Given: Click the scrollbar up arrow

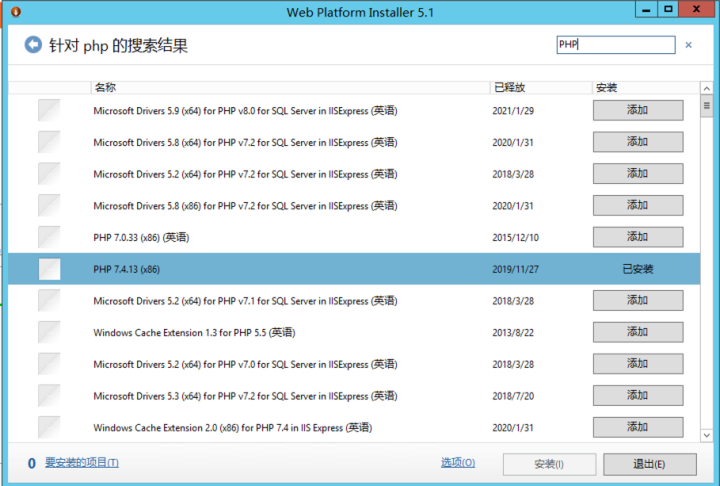Looking at the screenshot, I should point(707,88).
